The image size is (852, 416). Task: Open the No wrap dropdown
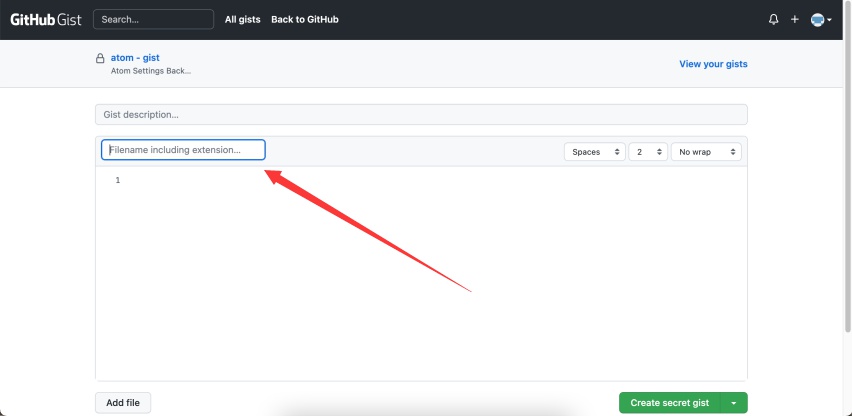pos(706,152)
